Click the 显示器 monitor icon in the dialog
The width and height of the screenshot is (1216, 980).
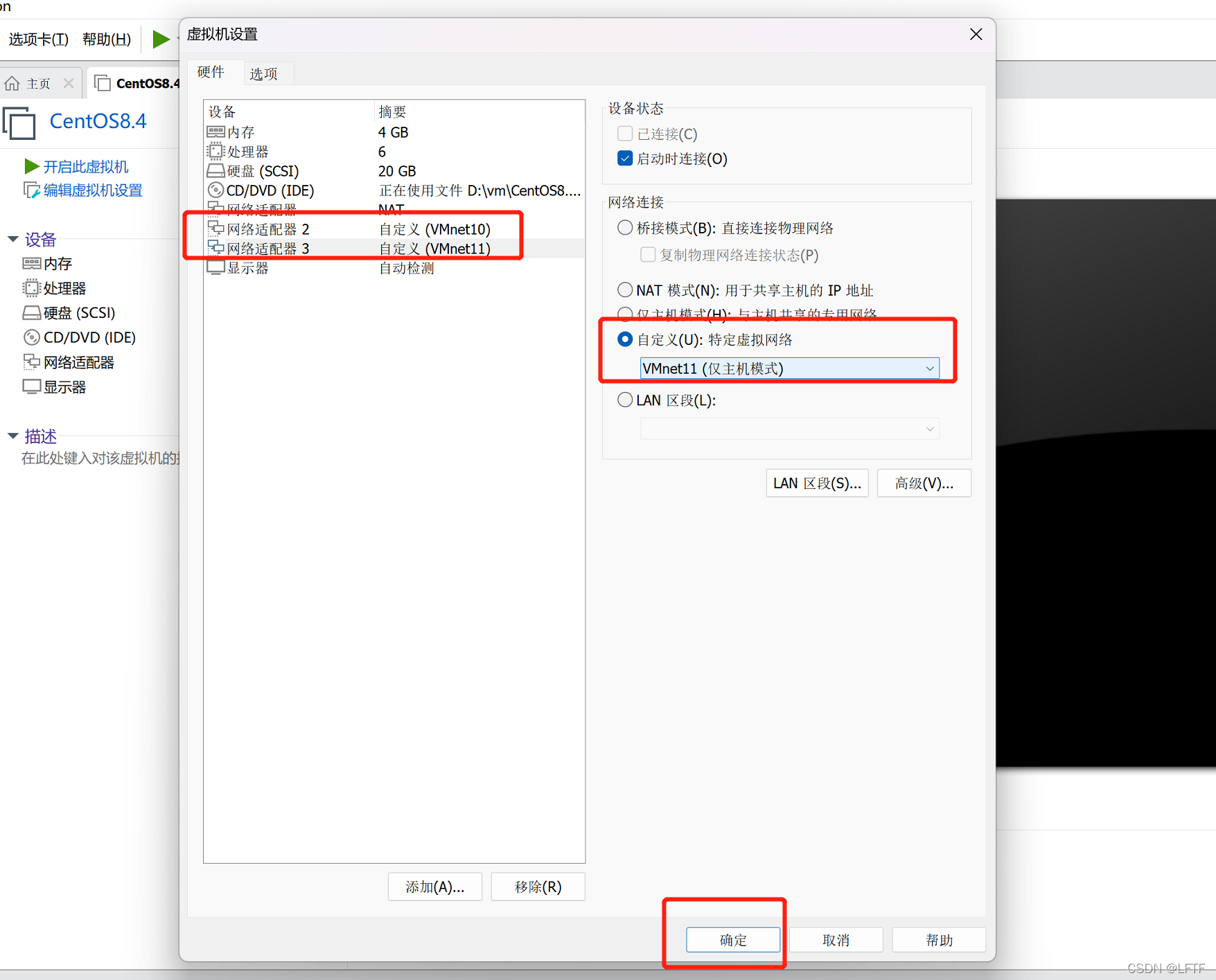pyautogui.click(x=215, y=267)
